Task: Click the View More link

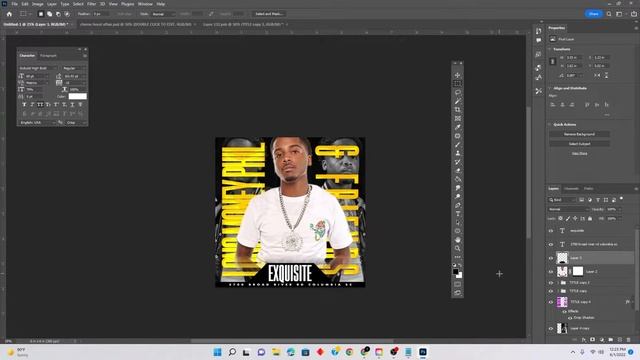Action: tap(579, 153)
